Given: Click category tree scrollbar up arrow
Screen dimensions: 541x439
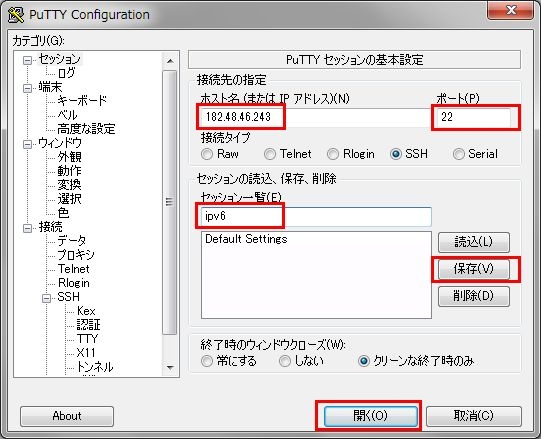Looking at the screenshot, I should [x=170, y=61].
